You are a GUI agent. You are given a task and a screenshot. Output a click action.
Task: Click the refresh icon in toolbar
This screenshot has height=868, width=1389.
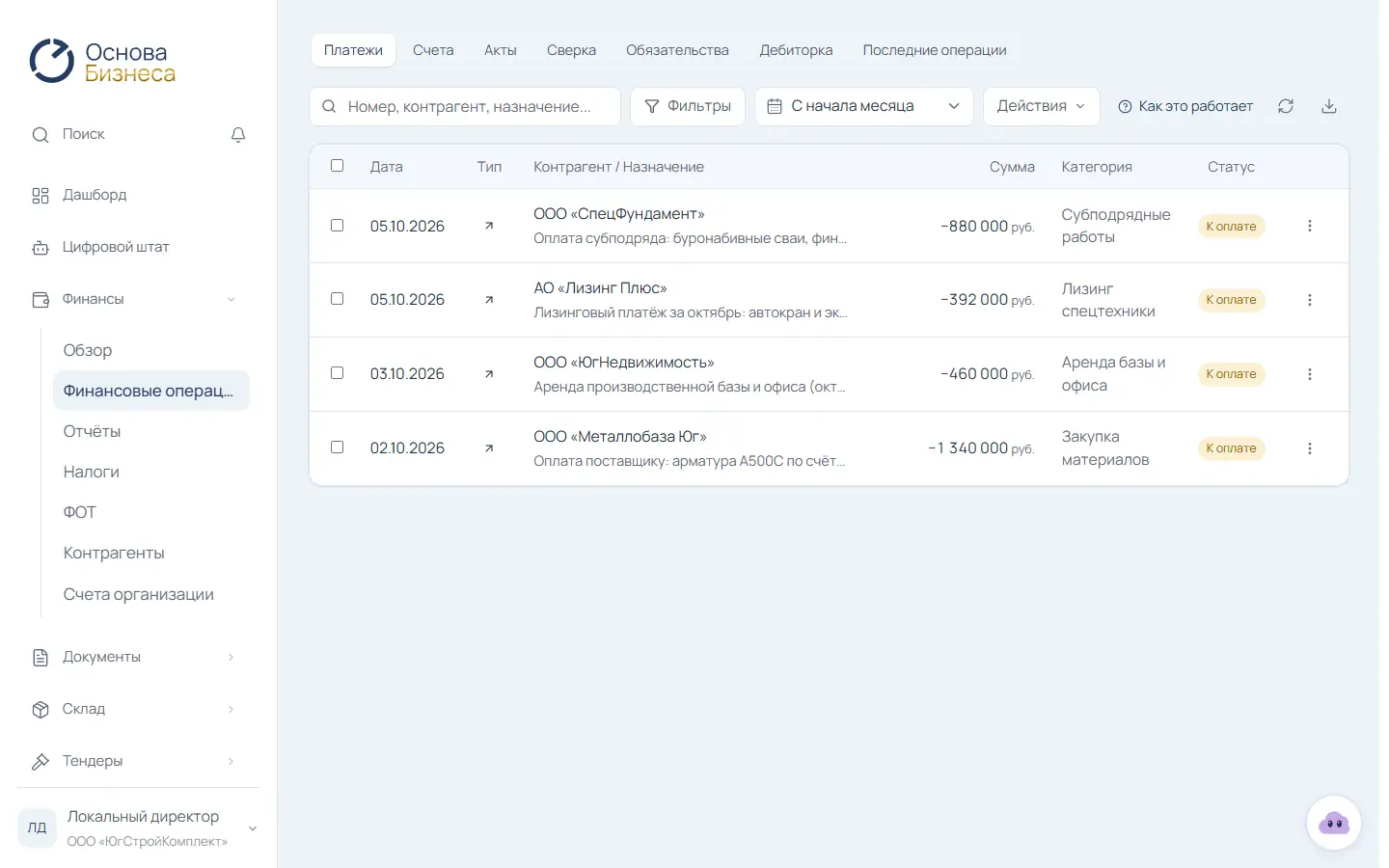(1286, 106)
